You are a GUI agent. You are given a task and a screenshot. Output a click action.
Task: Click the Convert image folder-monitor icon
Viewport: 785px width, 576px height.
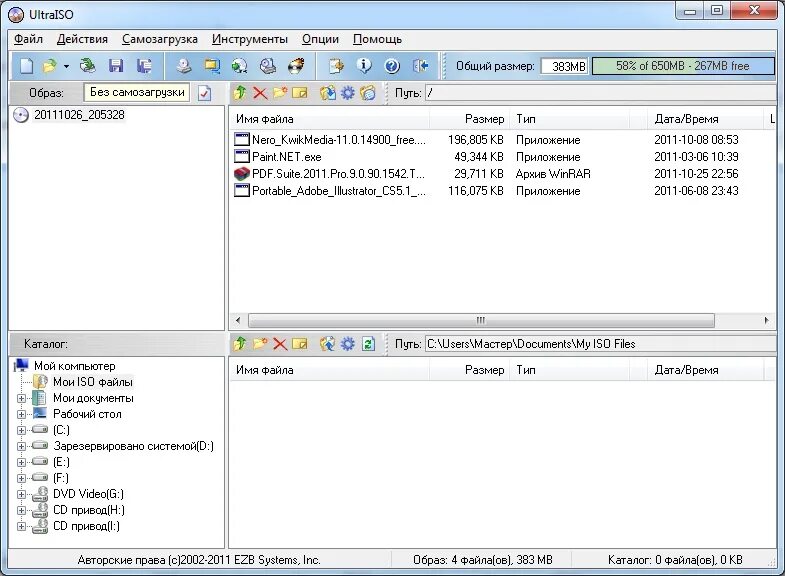point(212,66)
